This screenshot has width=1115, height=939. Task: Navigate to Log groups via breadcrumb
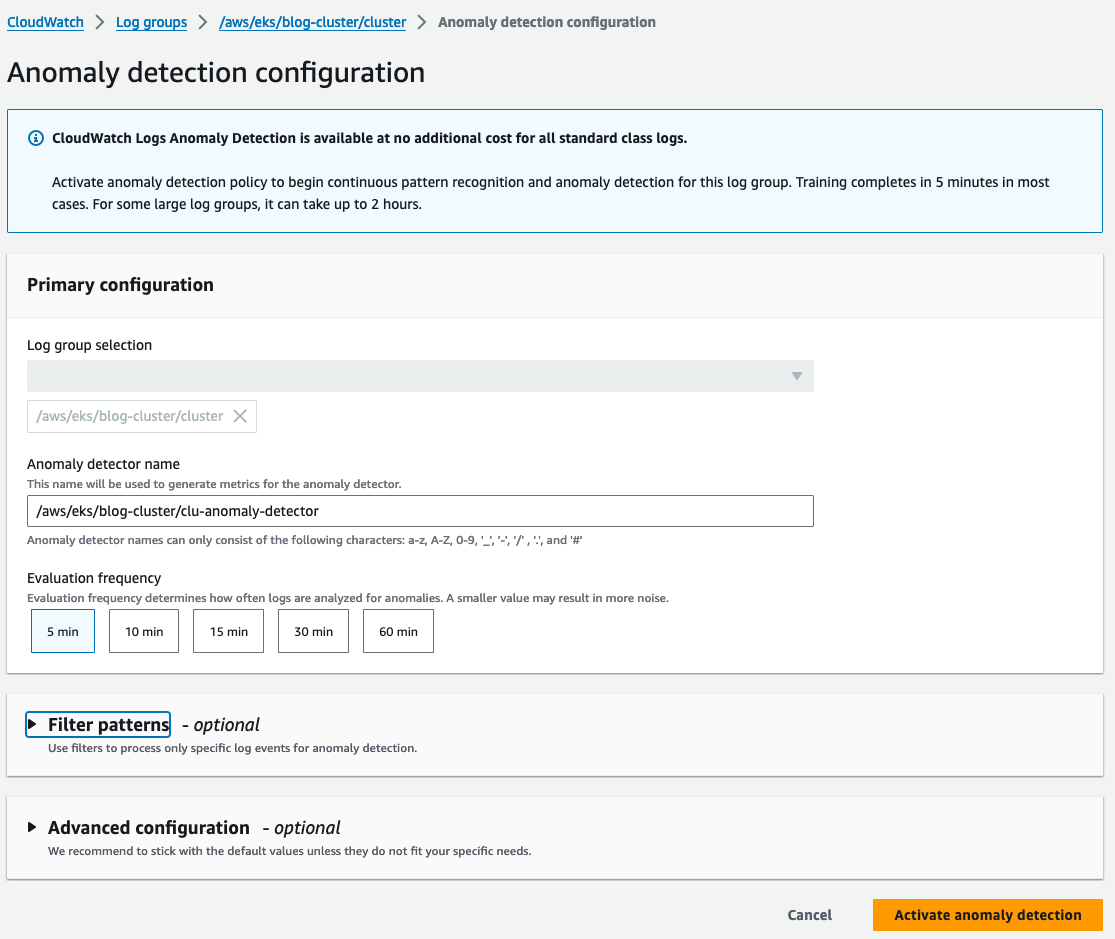pos(151,22)
